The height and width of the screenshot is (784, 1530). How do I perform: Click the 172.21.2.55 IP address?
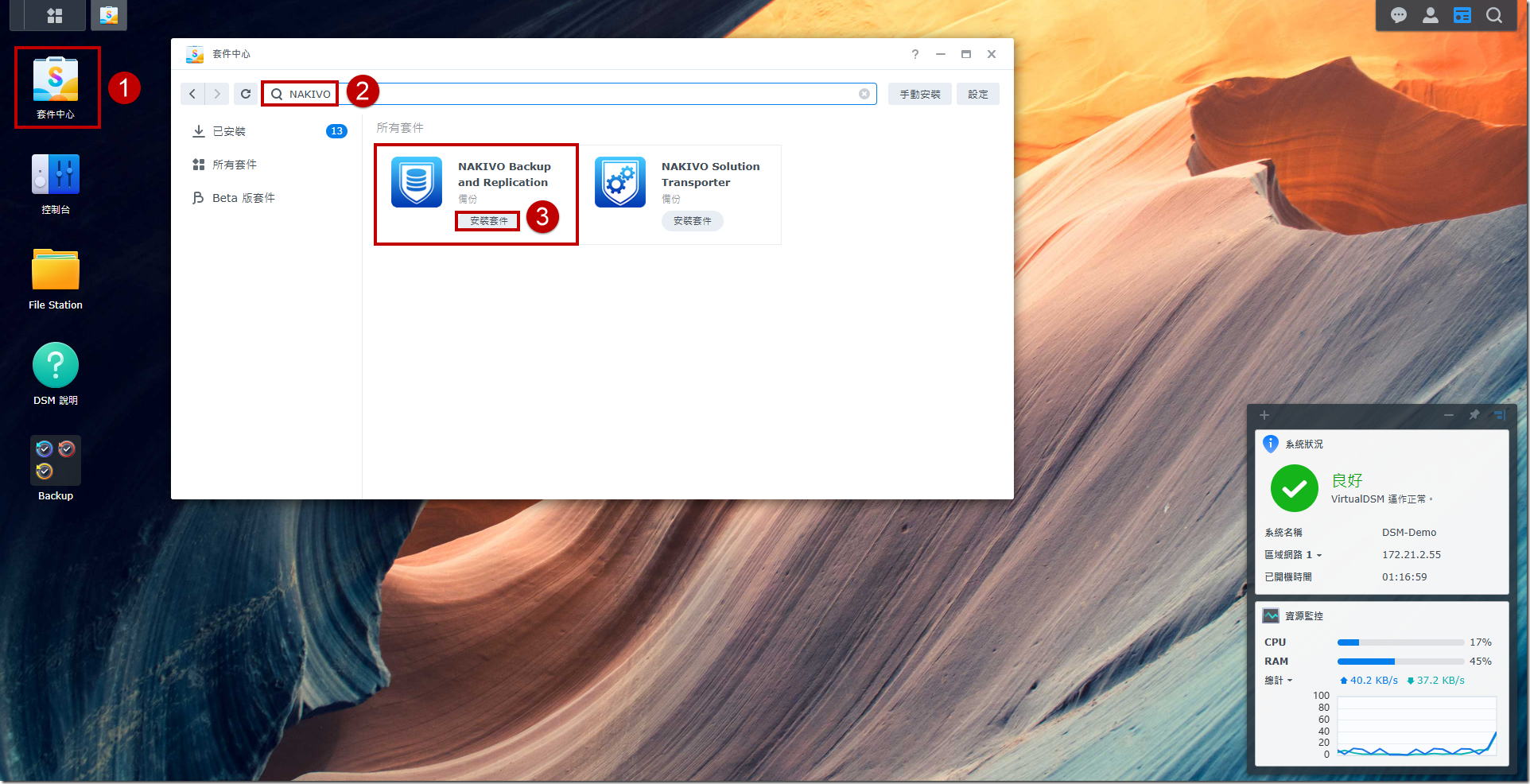point(1412,555)
